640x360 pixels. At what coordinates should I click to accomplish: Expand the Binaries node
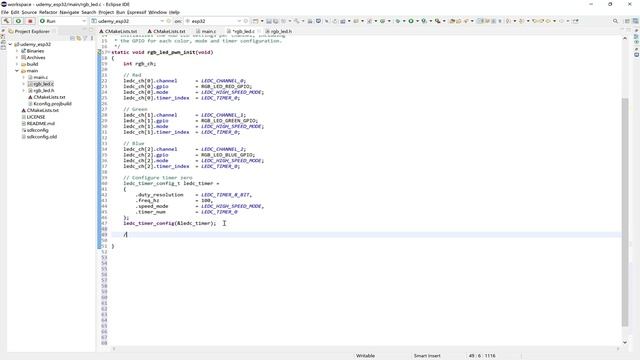point(17,51)
